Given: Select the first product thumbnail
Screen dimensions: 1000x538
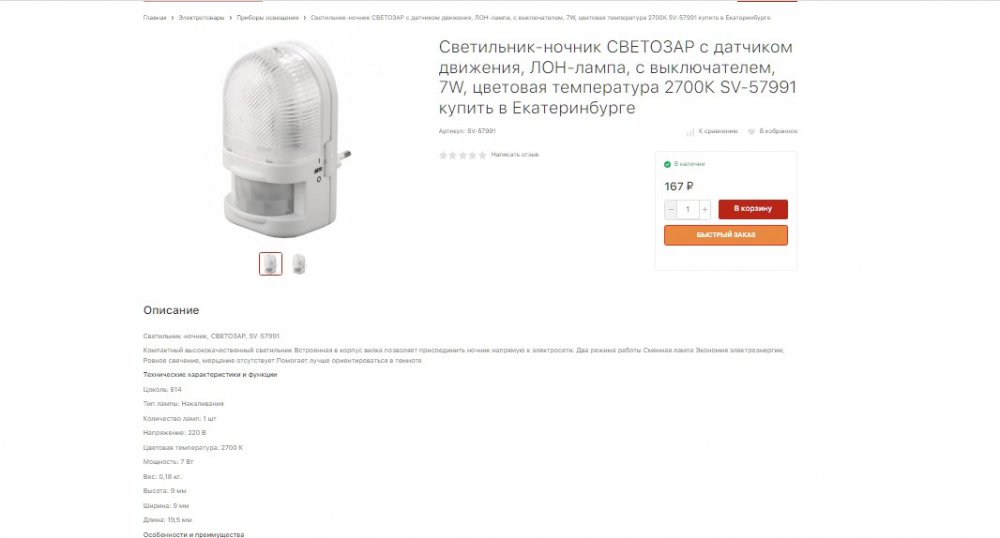Looking at the screenshot, I should pyautogui.click(x=270, y=264).
